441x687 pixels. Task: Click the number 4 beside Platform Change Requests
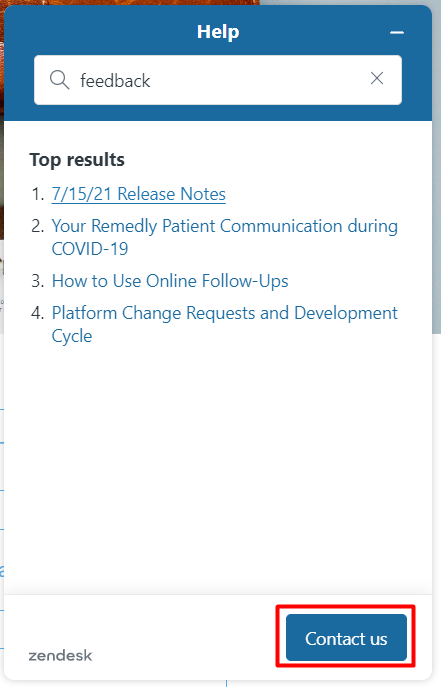tap(37, 313)
